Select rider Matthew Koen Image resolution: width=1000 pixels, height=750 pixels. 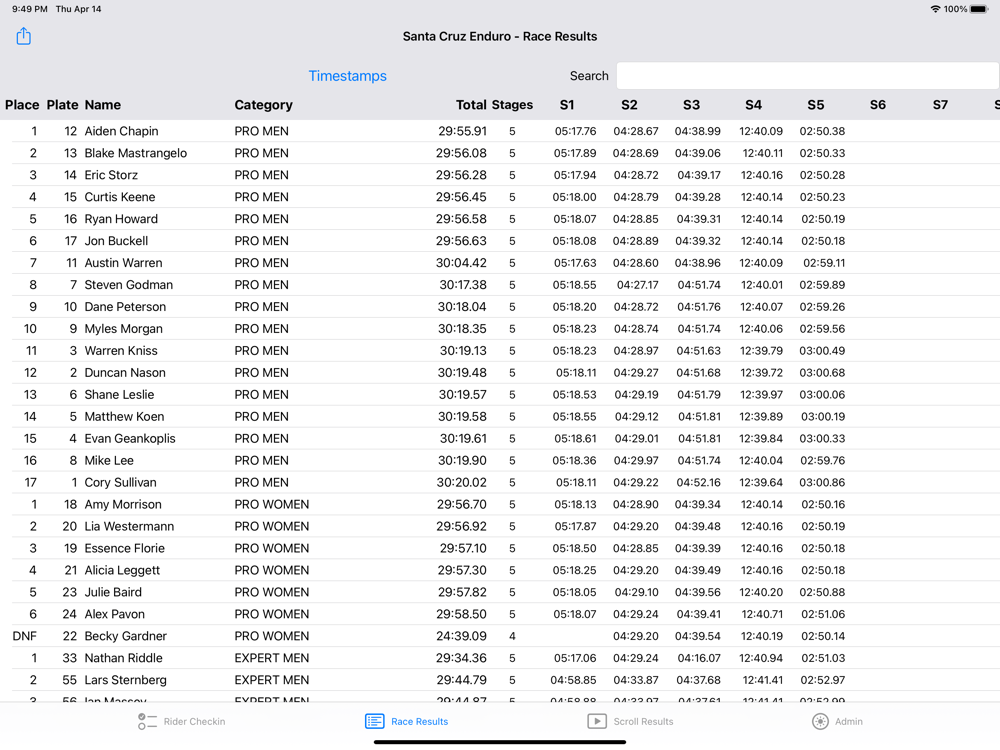click(x=124, y=416)
